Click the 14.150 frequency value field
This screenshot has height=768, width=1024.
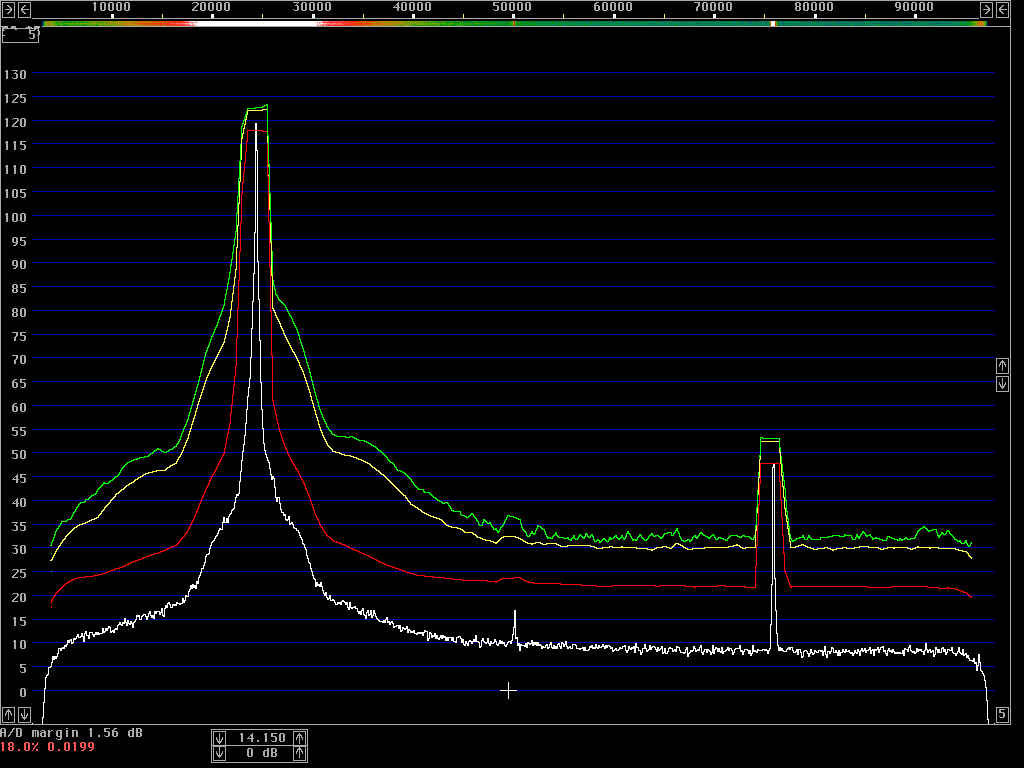261,738
